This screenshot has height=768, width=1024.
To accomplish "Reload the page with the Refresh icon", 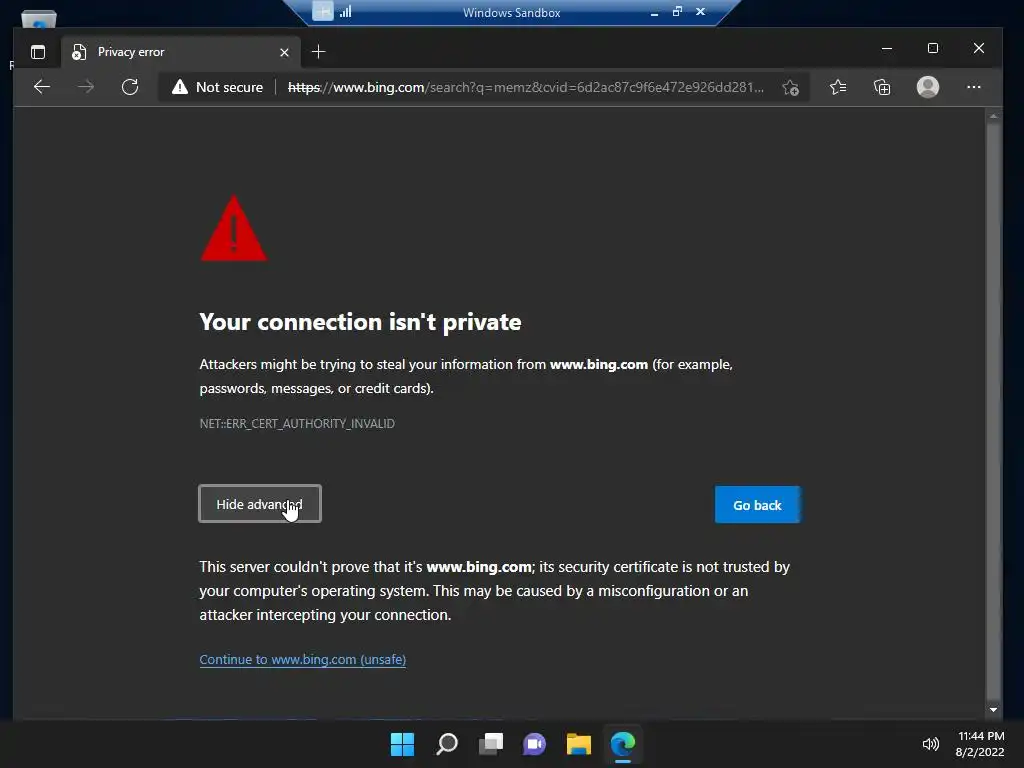I will tap(130, 87).
